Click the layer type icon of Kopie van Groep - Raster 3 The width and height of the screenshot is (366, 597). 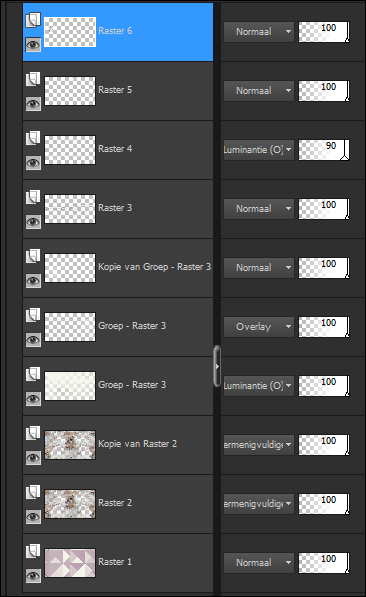(33, 256)
